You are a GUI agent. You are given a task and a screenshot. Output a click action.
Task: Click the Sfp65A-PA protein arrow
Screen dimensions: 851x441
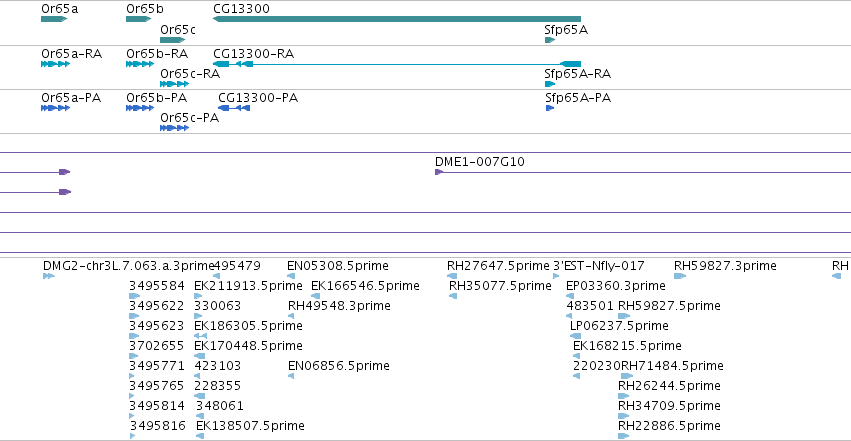[550, 108]
